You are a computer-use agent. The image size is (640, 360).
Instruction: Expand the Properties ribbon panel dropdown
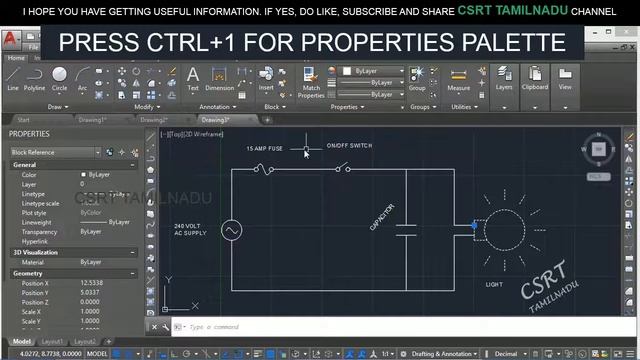tap(347, 107)
